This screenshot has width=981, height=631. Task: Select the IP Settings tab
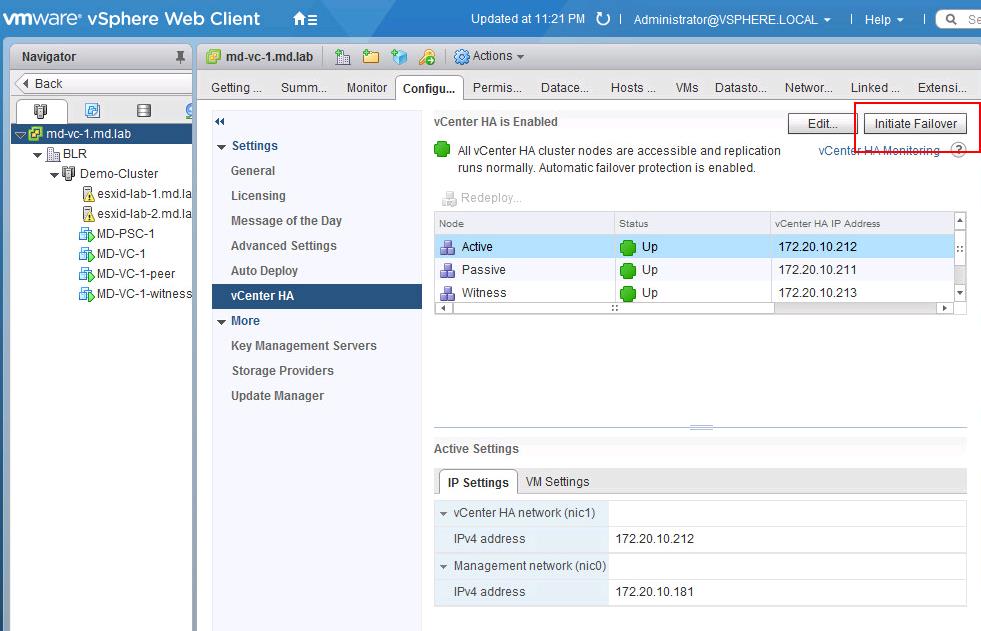478,482
